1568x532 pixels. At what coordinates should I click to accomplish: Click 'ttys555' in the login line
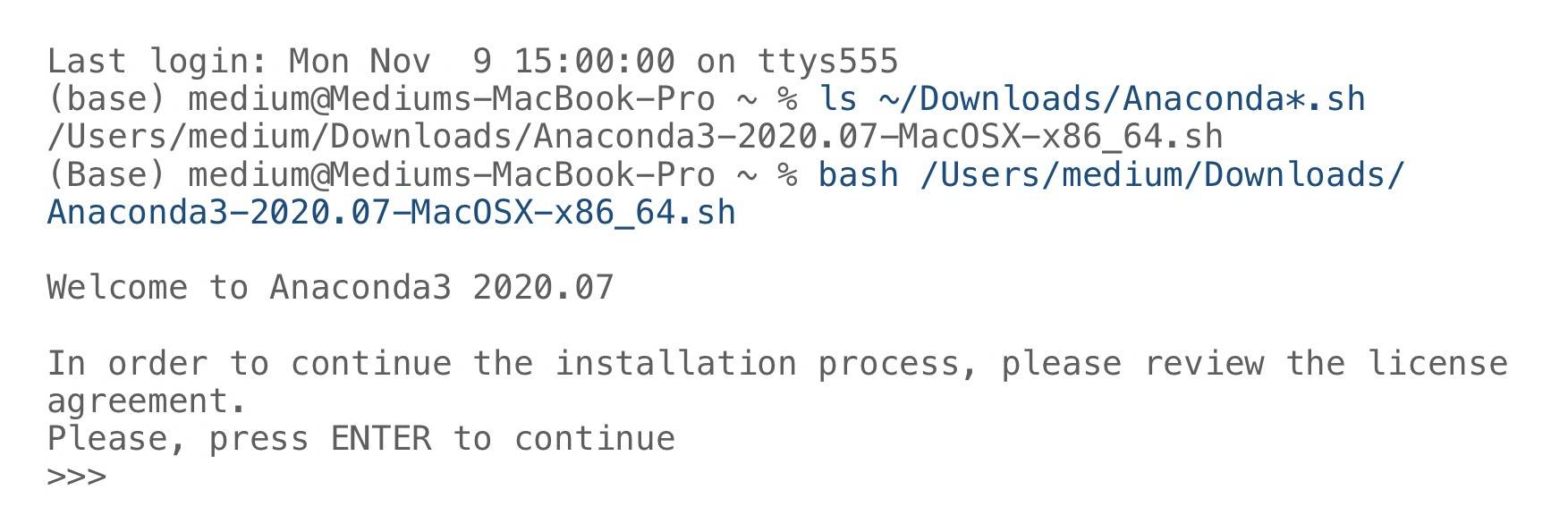pos(827,61)
